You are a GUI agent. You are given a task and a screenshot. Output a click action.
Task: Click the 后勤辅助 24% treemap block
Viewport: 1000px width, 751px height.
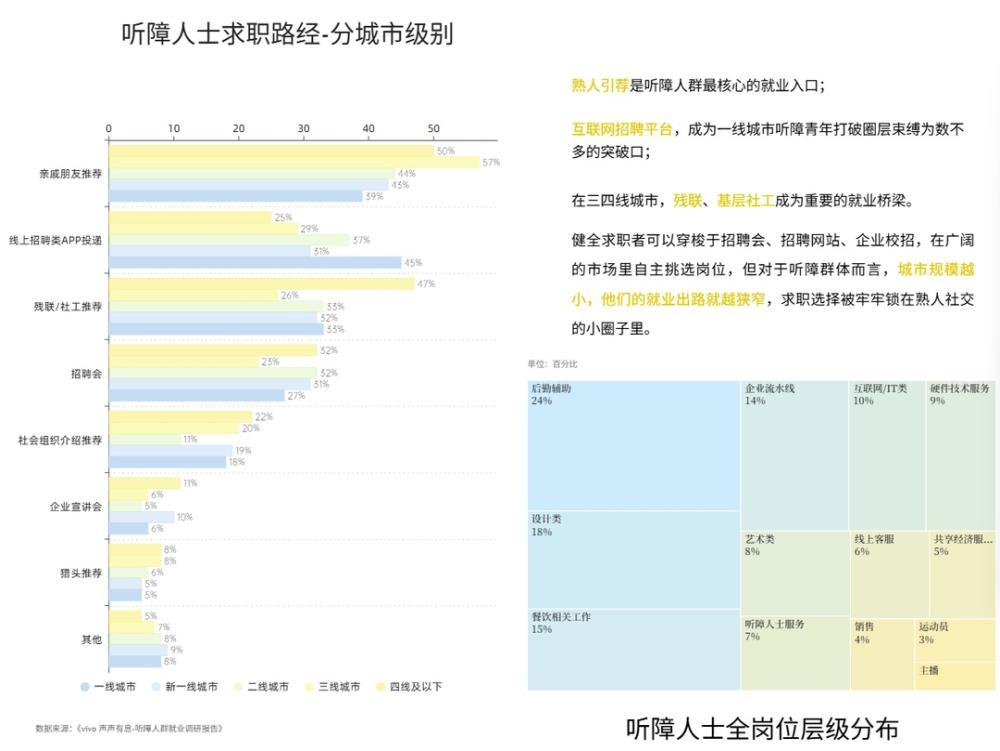(634, 445)
